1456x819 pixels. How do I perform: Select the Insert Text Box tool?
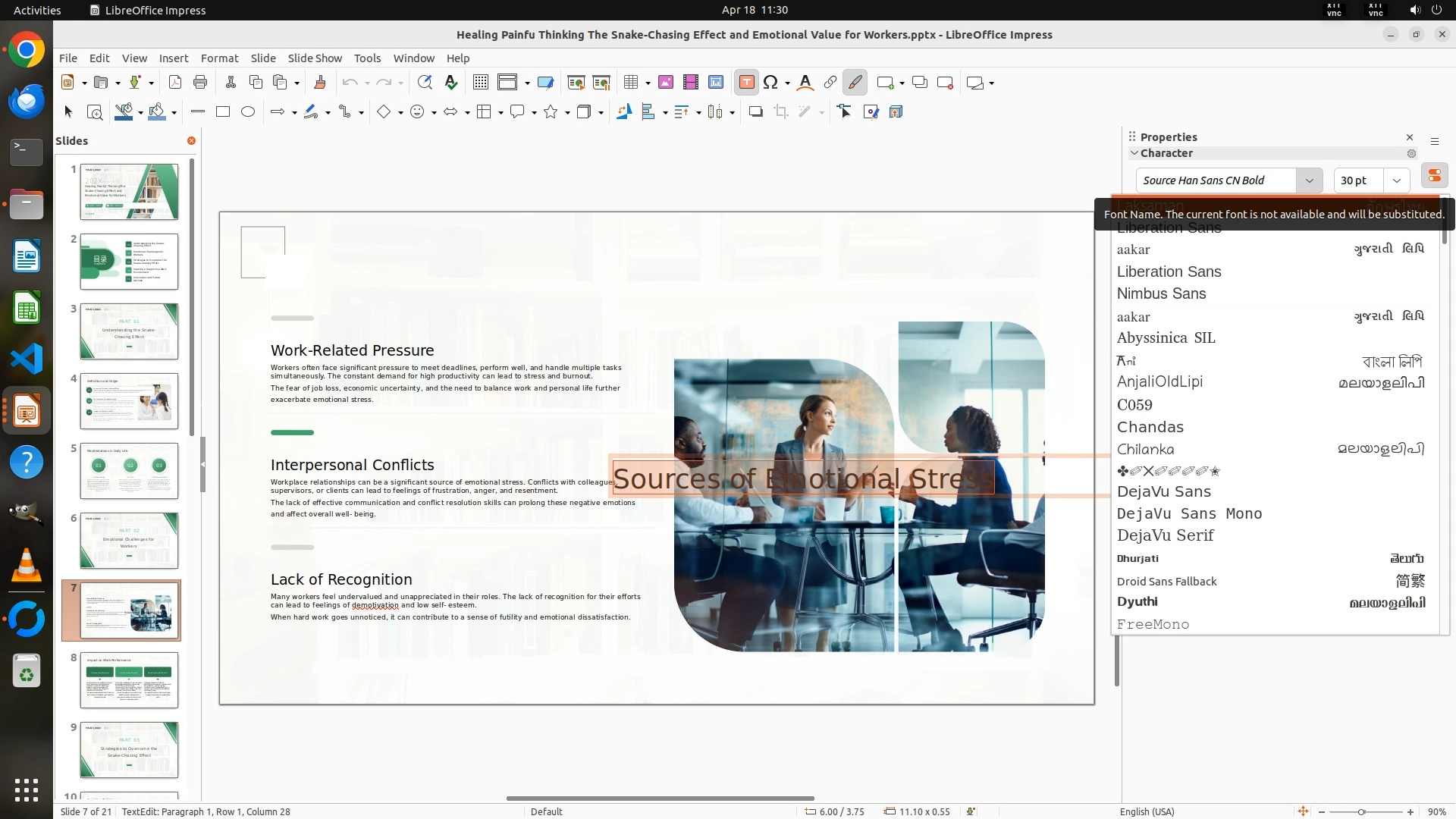click(x=746, y=83)
